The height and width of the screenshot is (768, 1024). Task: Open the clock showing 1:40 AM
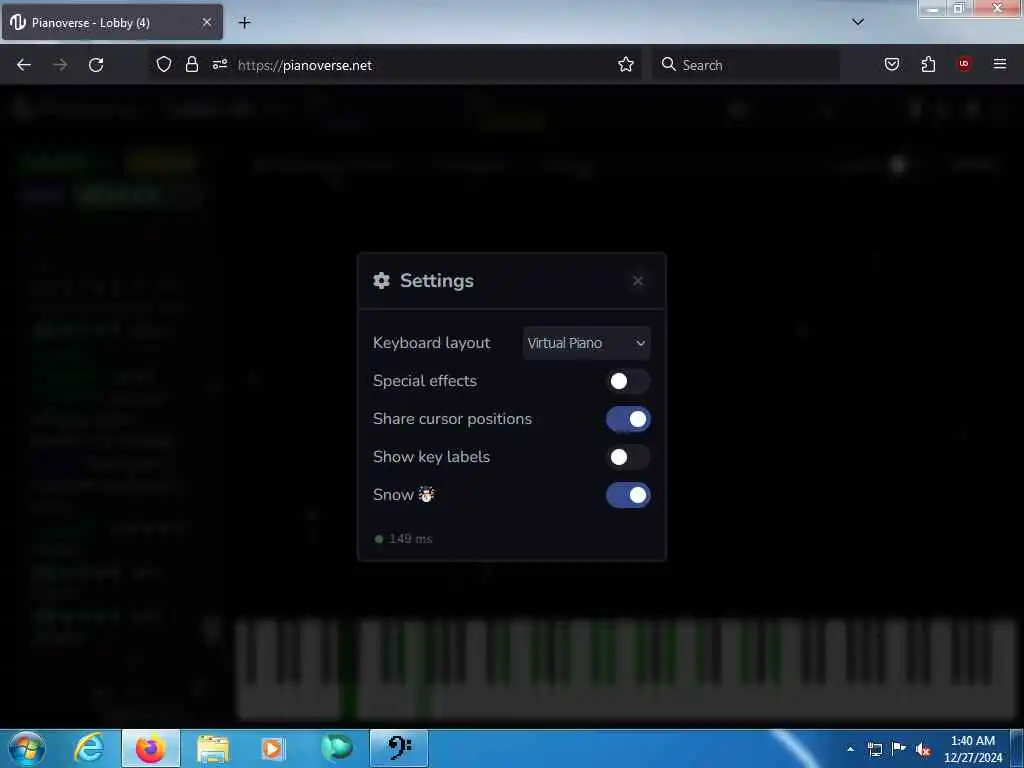click(x=972, y=749)
